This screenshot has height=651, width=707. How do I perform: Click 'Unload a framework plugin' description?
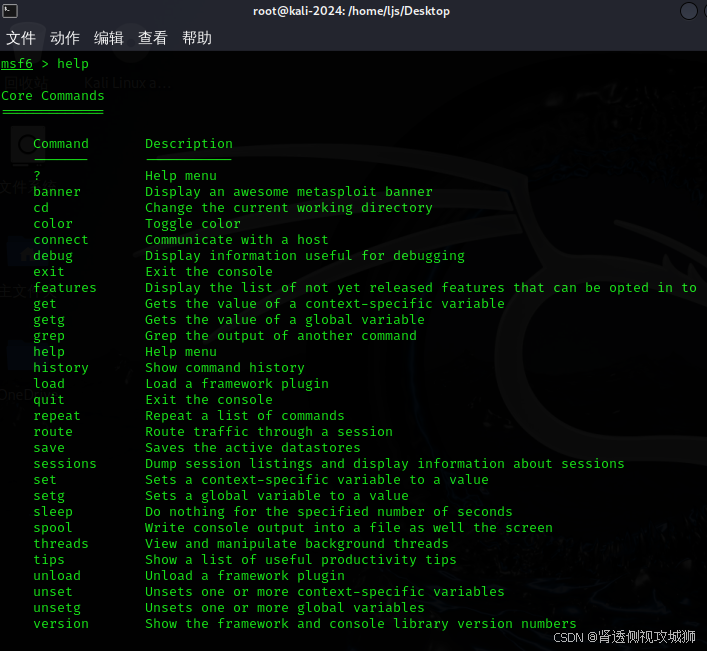[245, 576]
